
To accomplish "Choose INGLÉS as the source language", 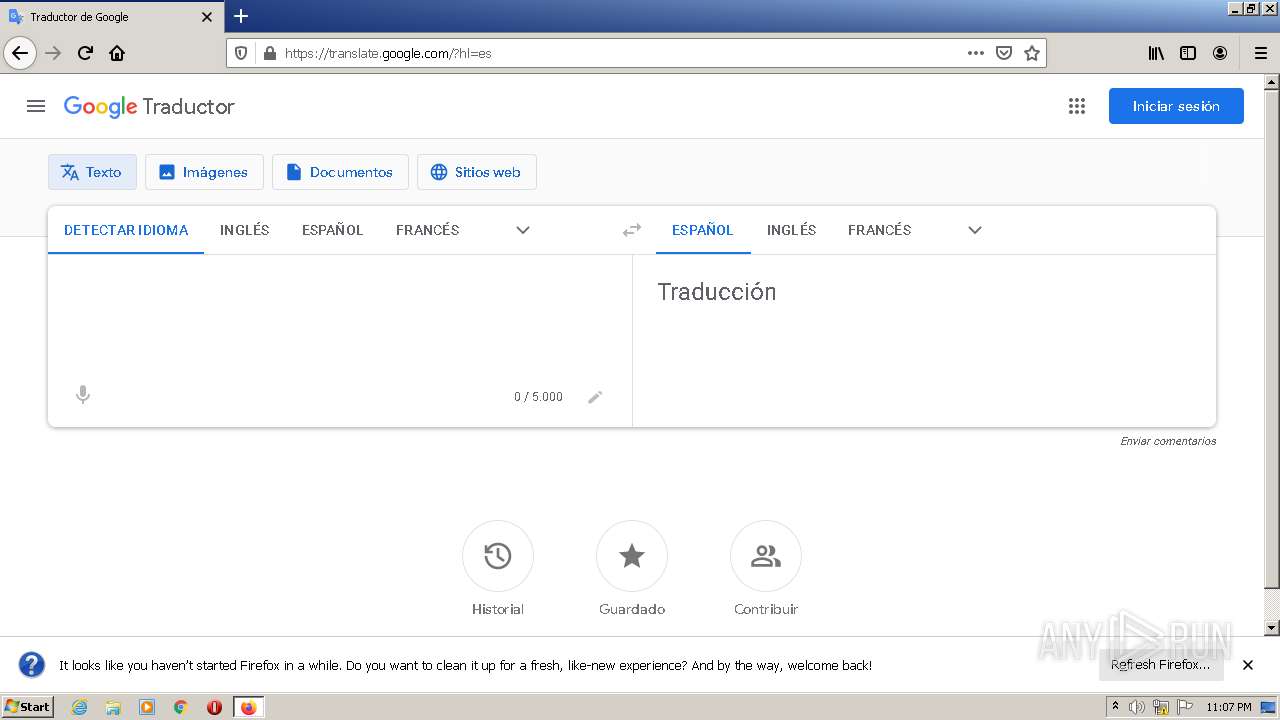I will point(245,230).
